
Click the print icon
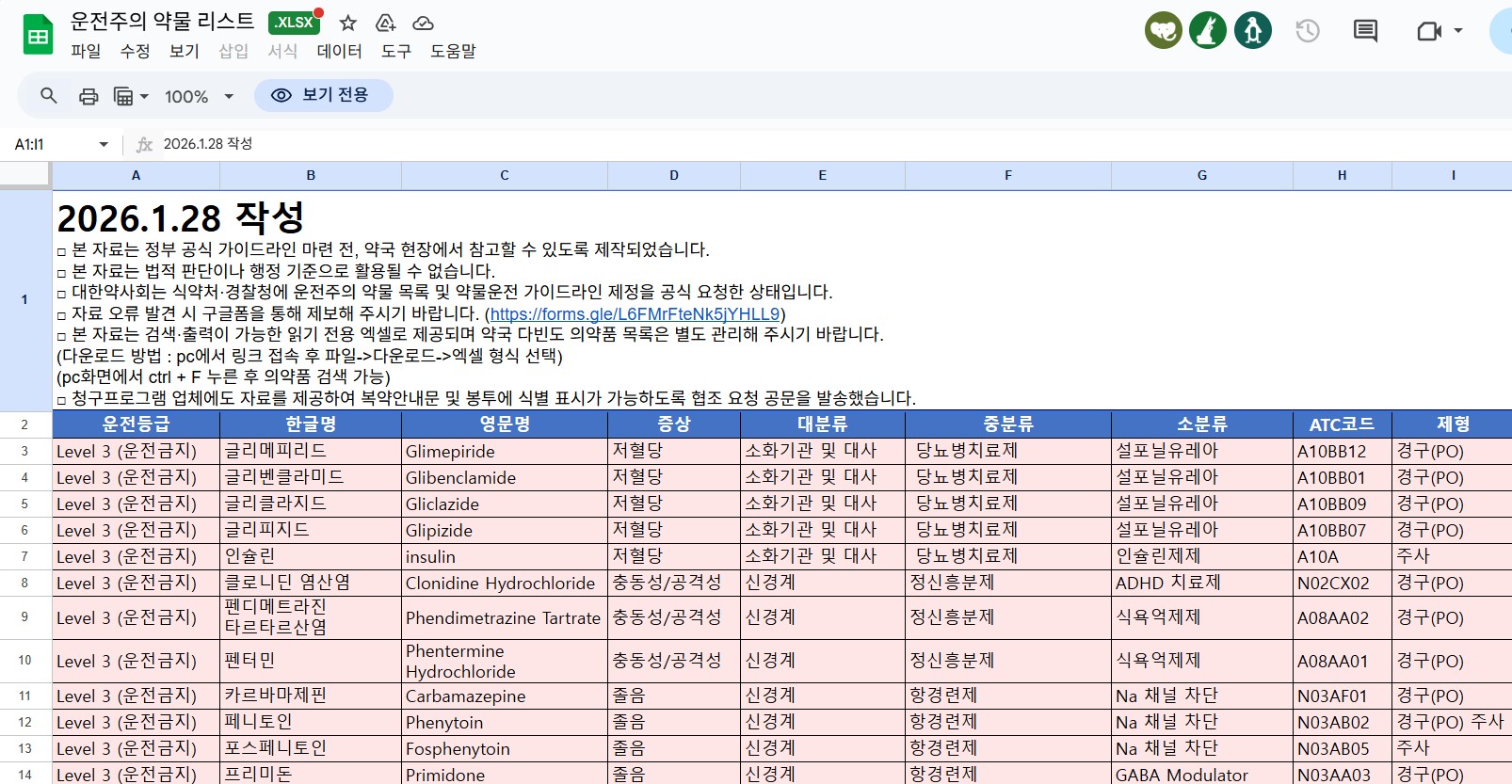(88, 96)
